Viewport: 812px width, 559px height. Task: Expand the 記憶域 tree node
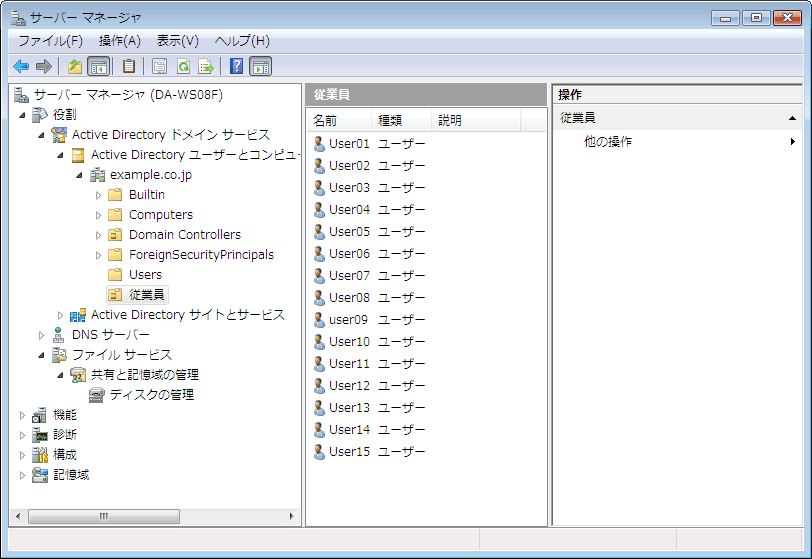(x=22, y=475)
